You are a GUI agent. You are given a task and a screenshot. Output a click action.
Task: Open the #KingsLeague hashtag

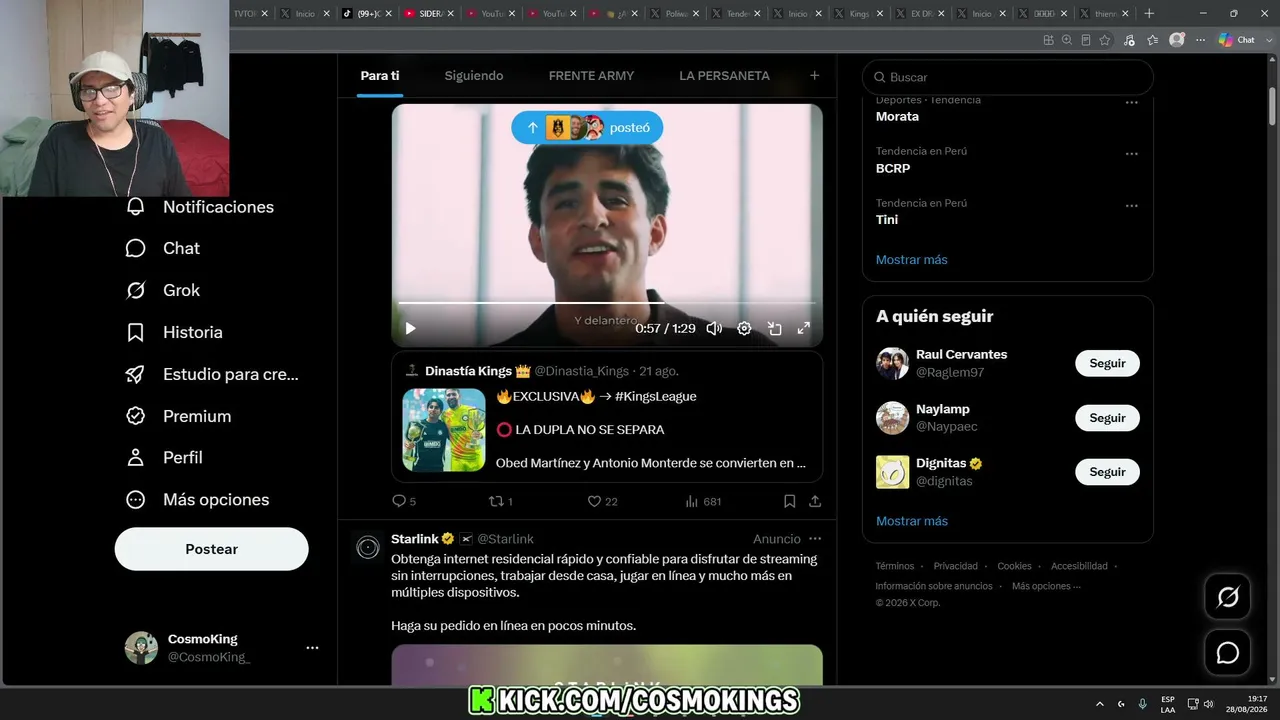[656, 396]
